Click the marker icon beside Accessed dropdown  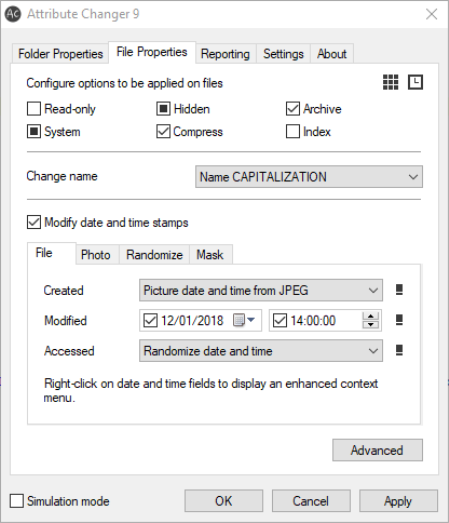399,351
